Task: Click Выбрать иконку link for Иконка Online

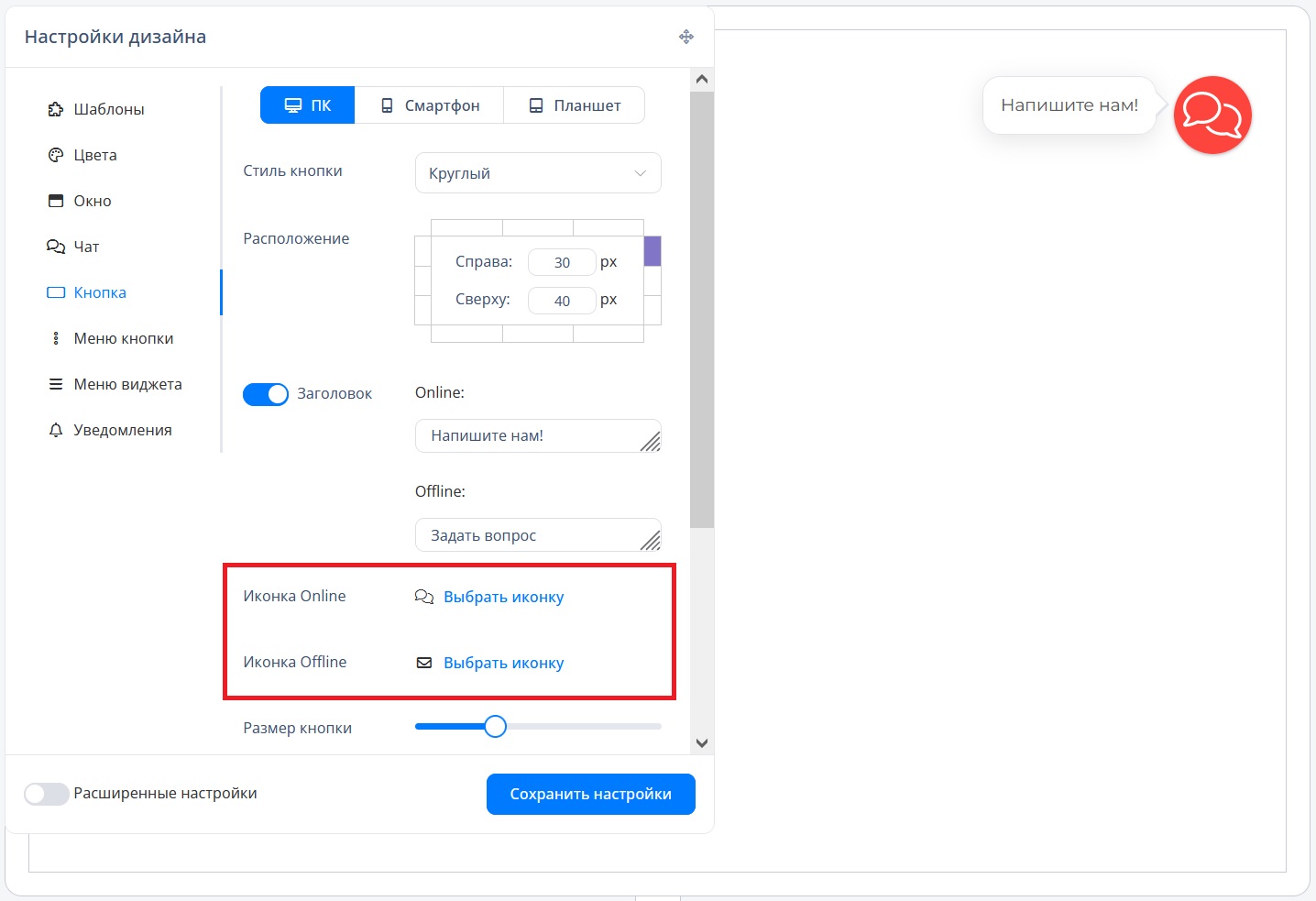Action: pos(503,597)
